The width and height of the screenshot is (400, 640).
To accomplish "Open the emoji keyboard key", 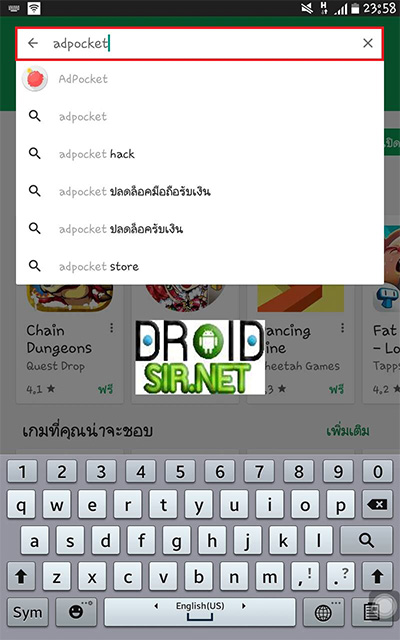I will (76, 612).
